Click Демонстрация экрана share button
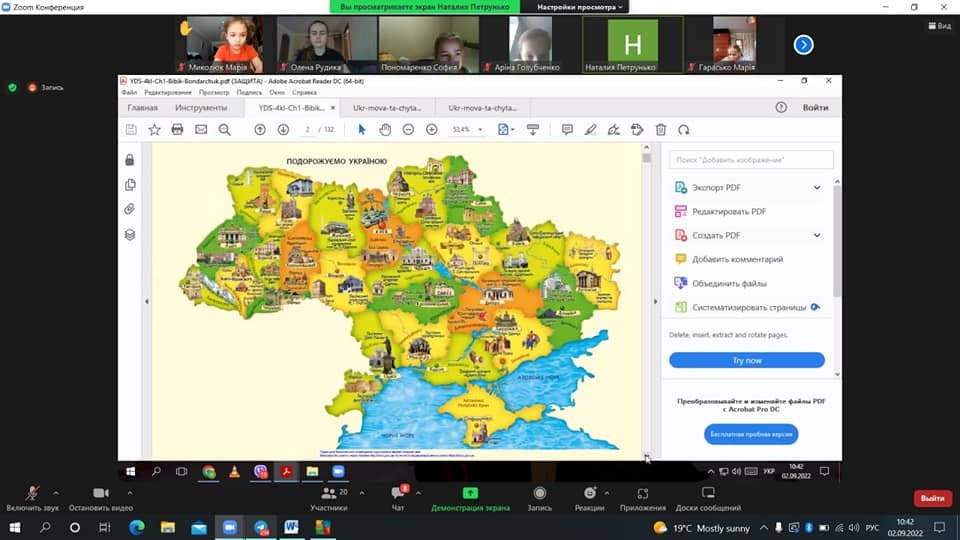960x540 pixels. [x=470, y=498]
